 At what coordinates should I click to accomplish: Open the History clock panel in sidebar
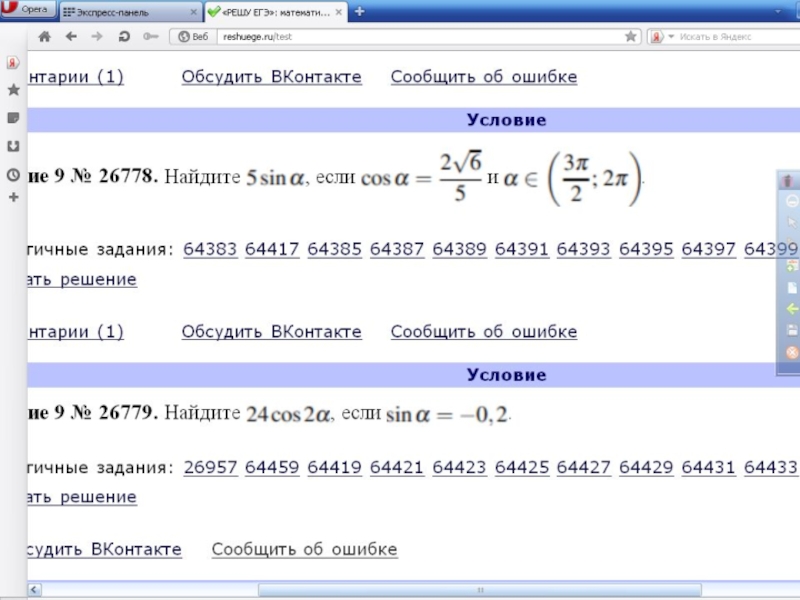13,173
